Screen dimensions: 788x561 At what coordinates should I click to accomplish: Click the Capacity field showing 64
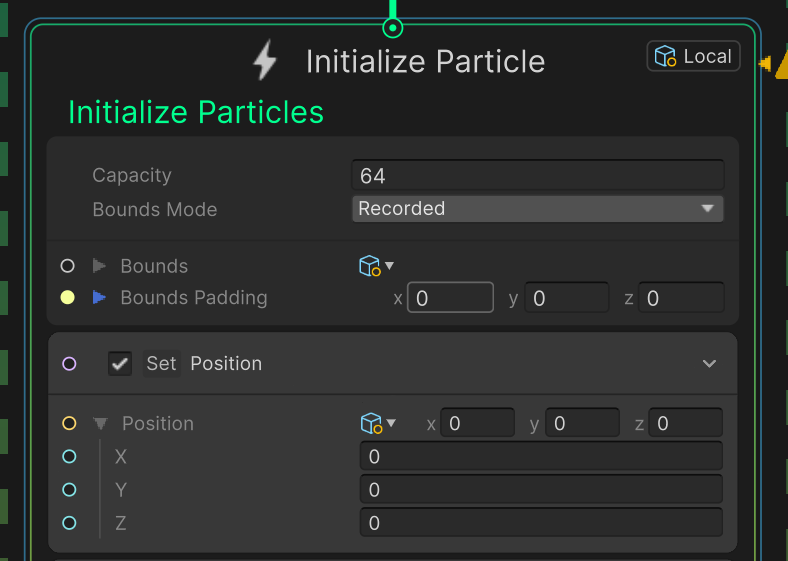pos(538,175)
